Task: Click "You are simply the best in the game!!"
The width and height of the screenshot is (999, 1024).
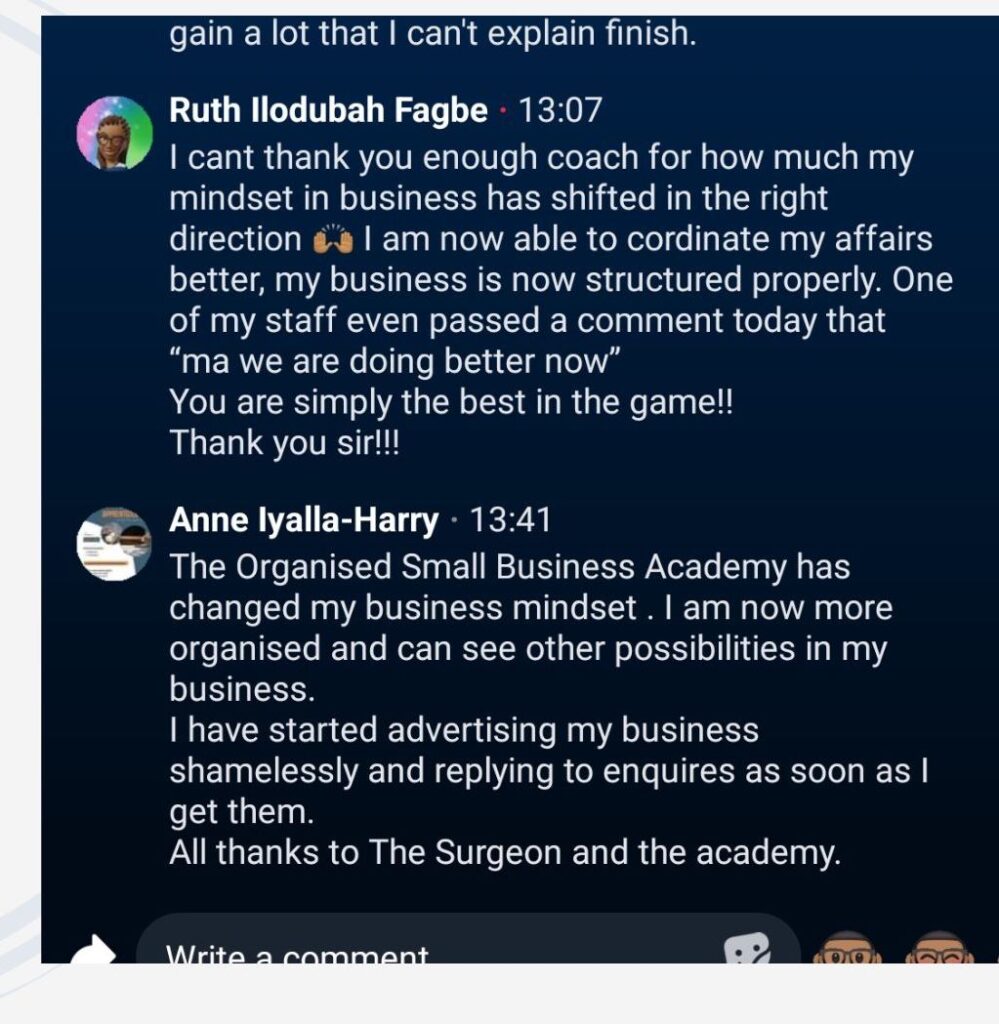Action: [452, 402]
